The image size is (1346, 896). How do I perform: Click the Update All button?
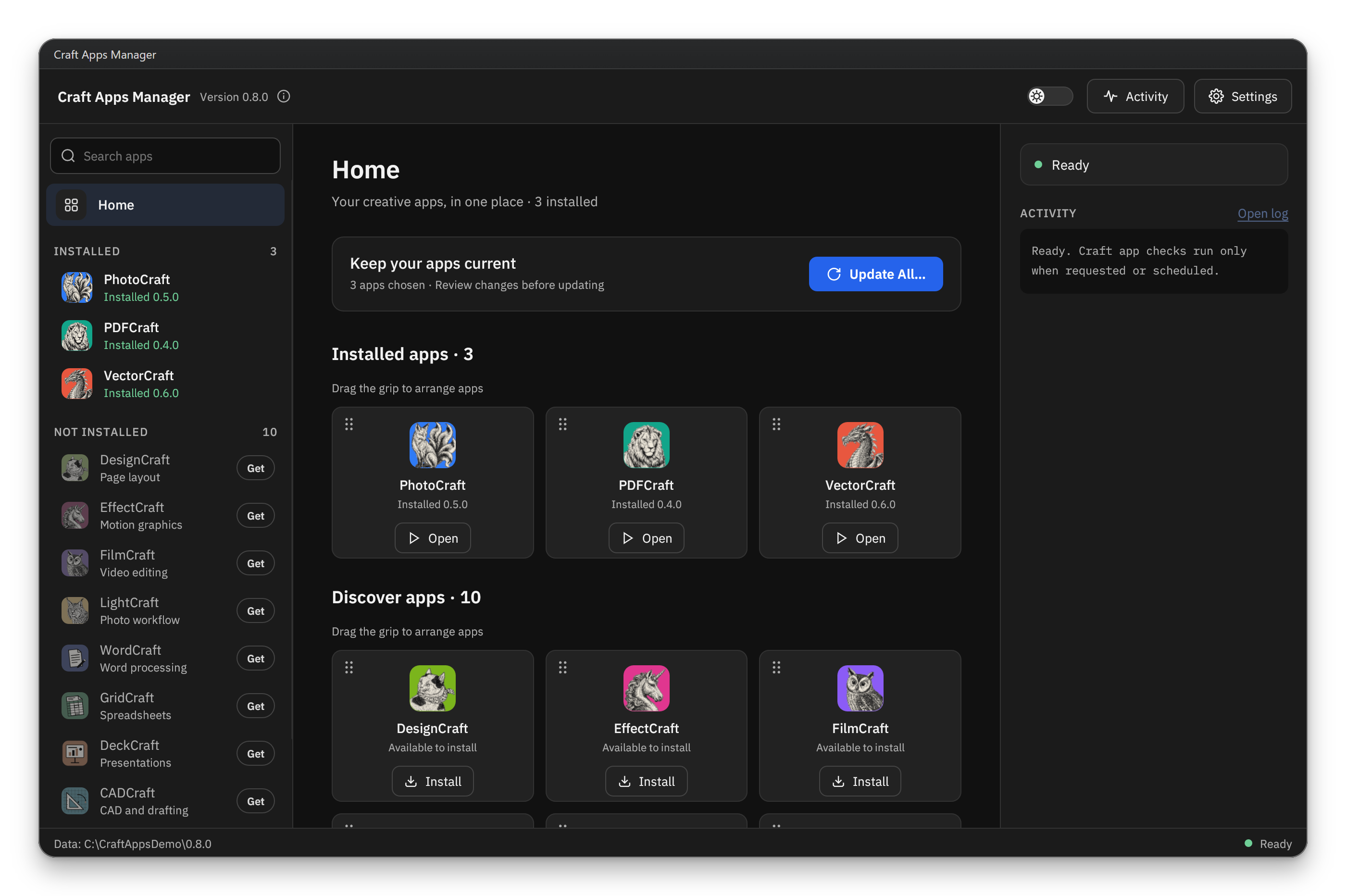875,274
